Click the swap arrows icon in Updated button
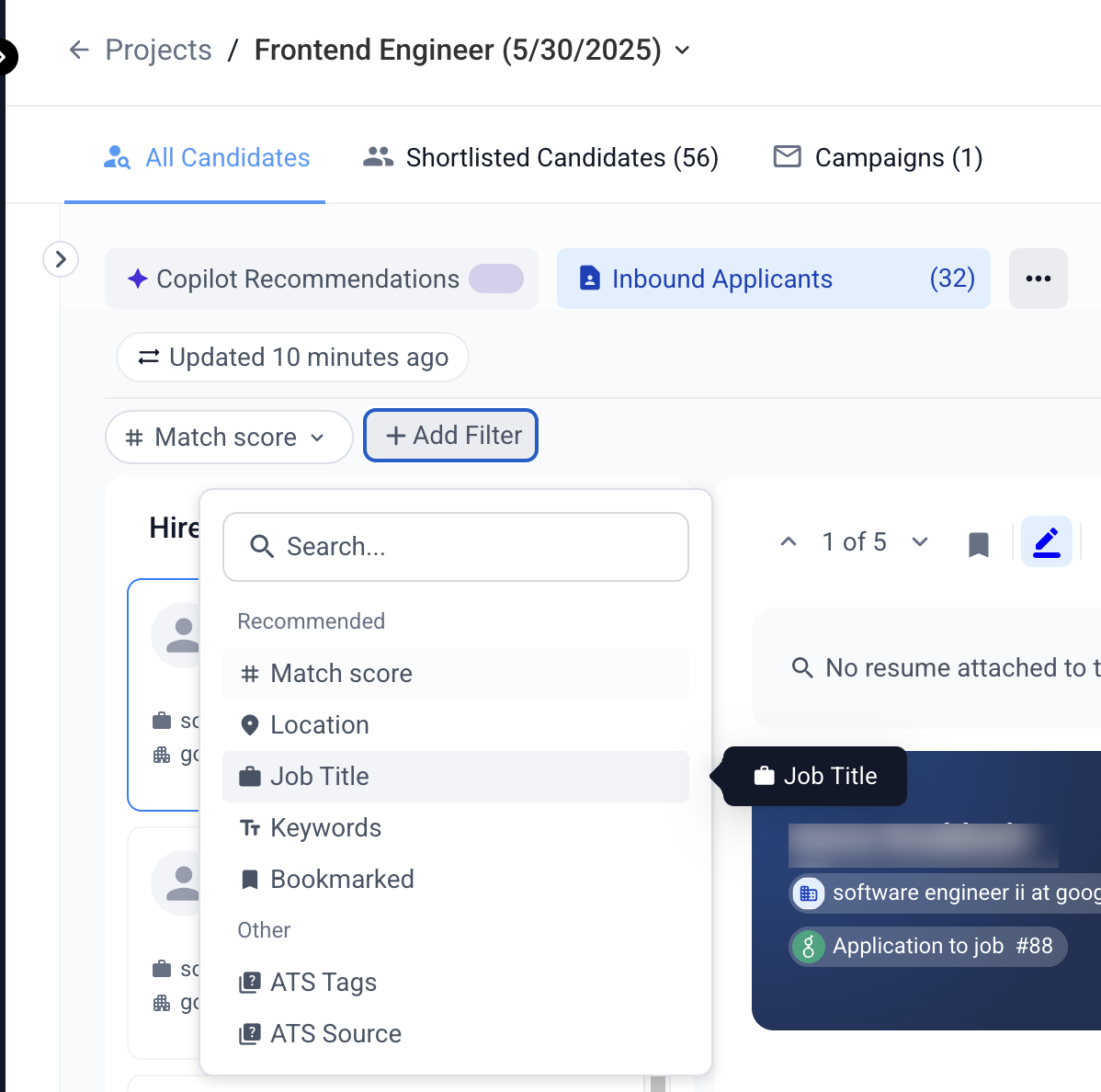Image resolution: width=1101 pixels, height=1092 pixels. click(148, 358)
